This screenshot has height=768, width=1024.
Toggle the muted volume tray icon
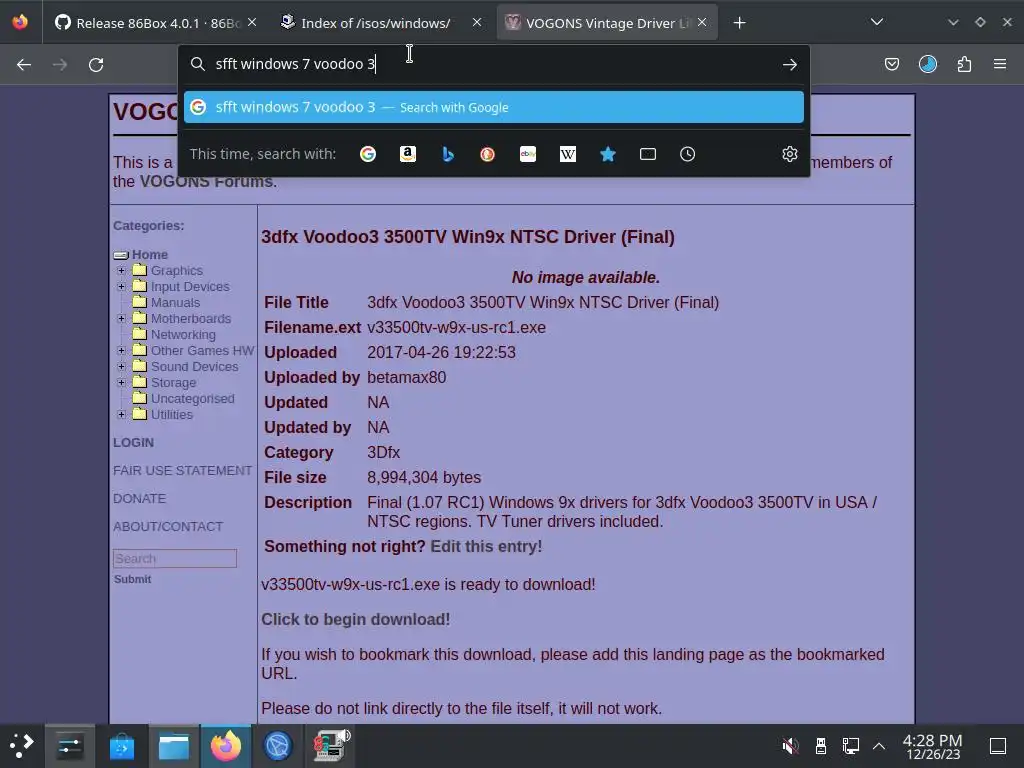tap(790, 745)
